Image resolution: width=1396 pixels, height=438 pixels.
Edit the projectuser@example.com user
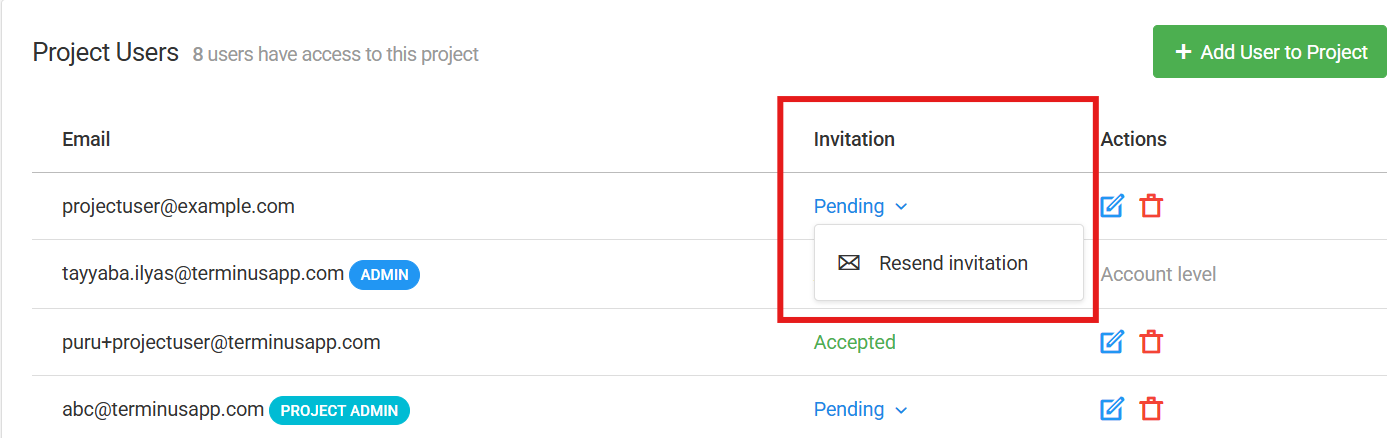tap(1112, 206)
